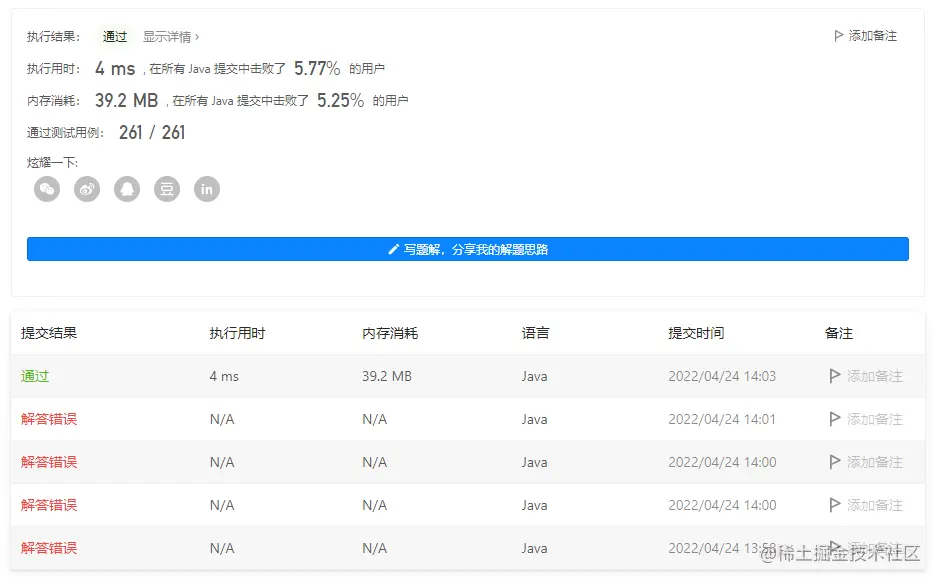Open 解答错误 submission from 14:01
Screen dimensions: 939x582
[49, 419]
